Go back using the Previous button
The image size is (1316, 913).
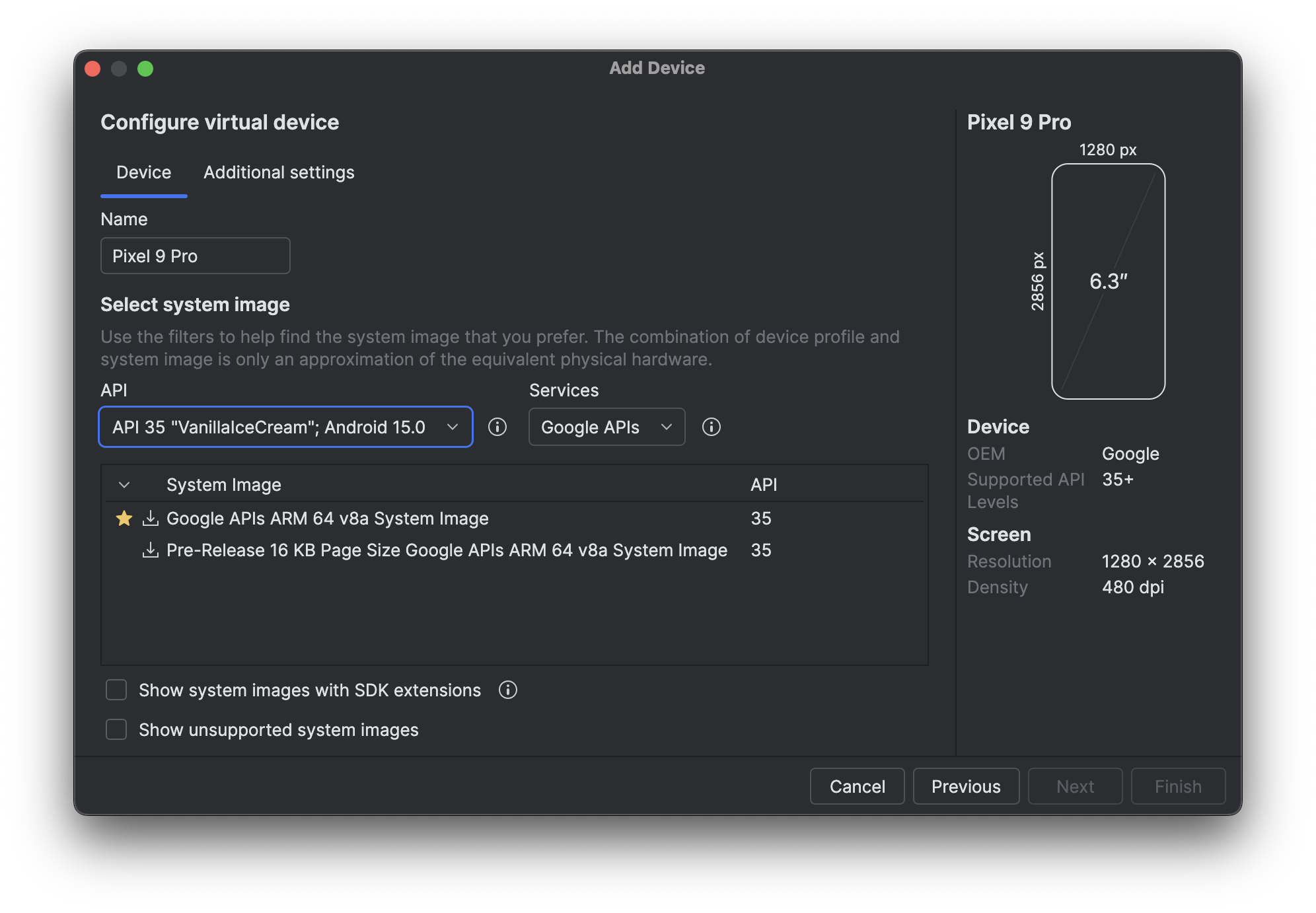(966, 786)
